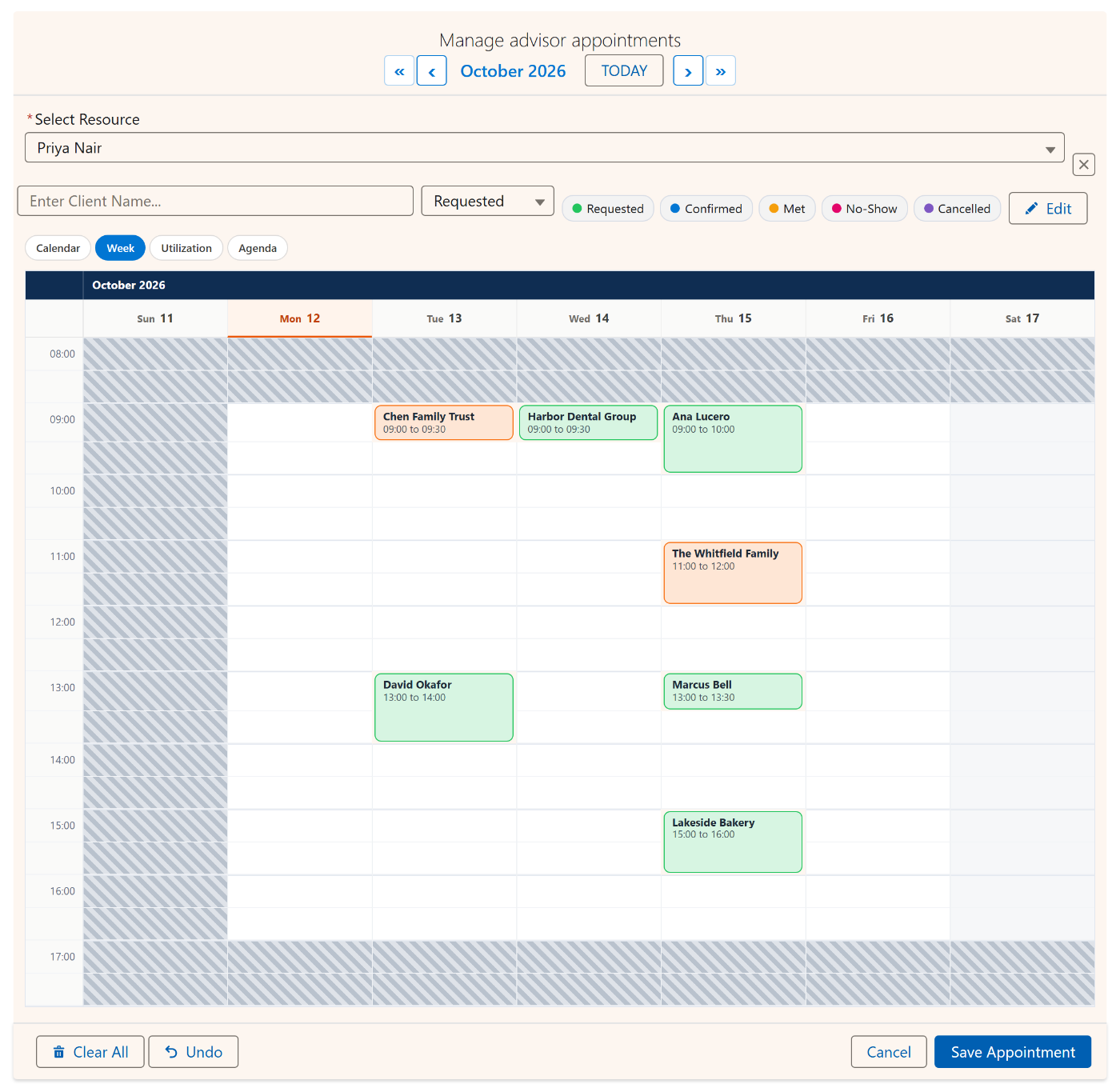The height and width of the screenshot is (1084, 1120).
Task: Go to the previous week arrow
Action: point(432,70)
